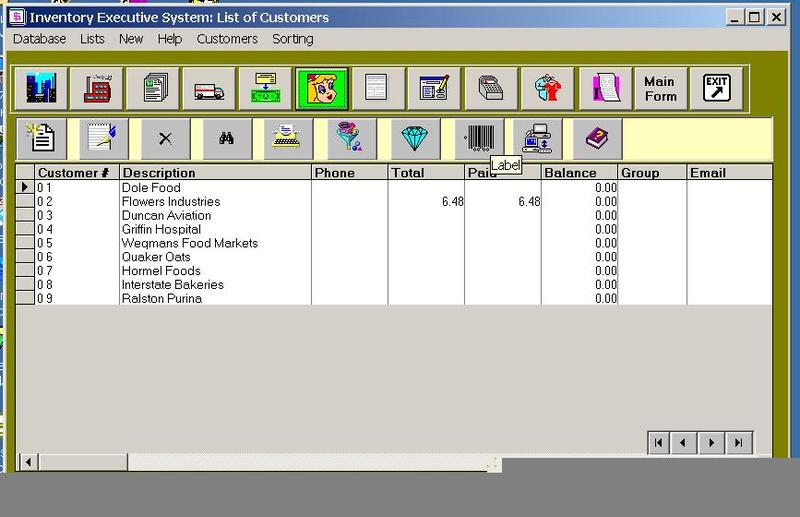This screenshot has height=517, width=800.
Task: Click the edit notepad icon
Action: (x=104, y=138)
